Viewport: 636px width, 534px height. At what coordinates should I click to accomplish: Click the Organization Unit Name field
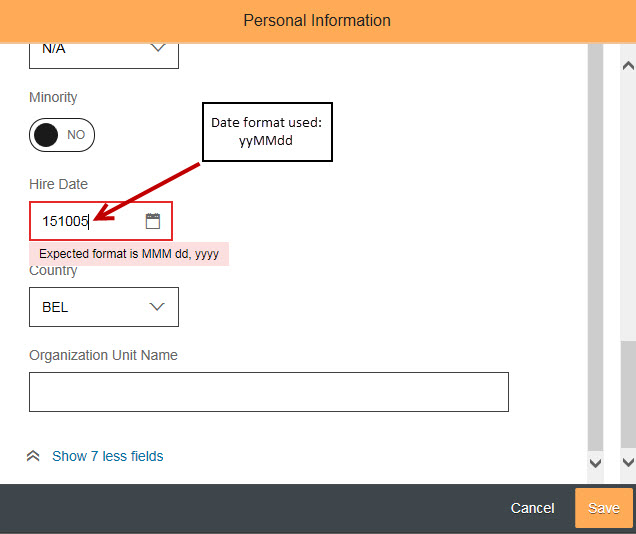click(x=269, y=392)
